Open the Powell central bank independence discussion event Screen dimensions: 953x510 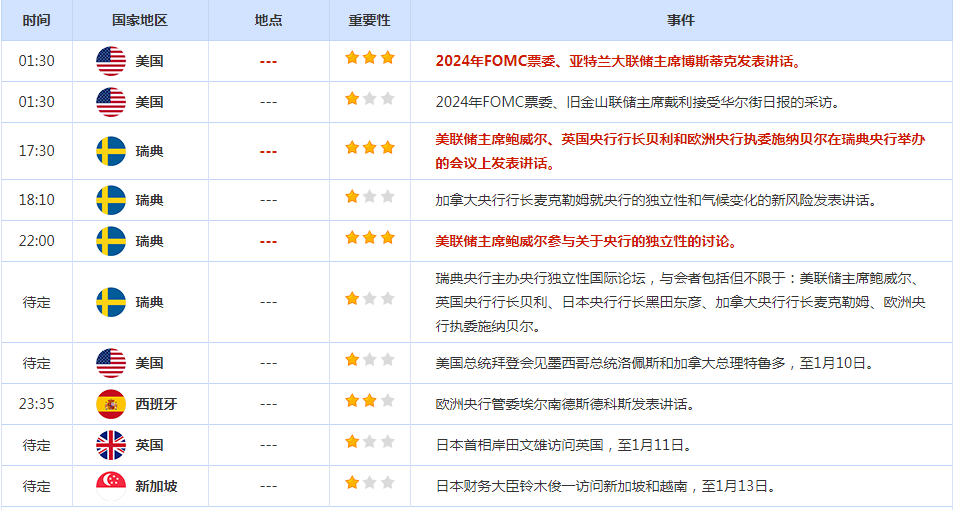click(x=587, y=242)
